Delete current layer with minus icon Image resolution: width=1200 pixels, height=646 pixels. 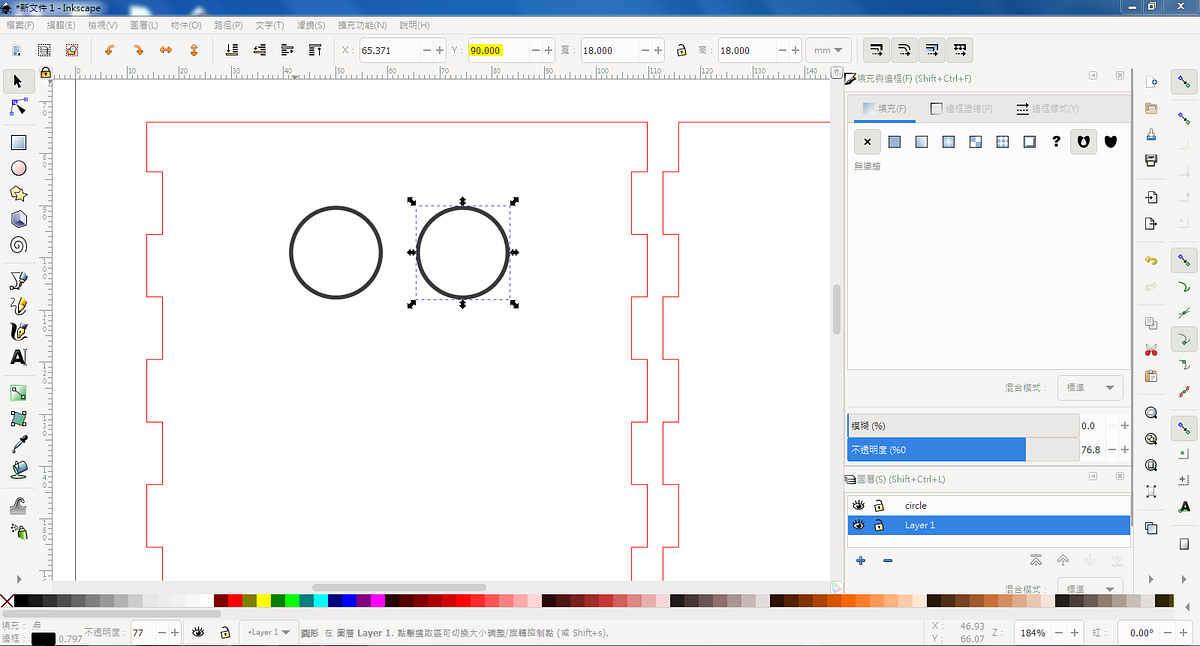tap(887, 561)
